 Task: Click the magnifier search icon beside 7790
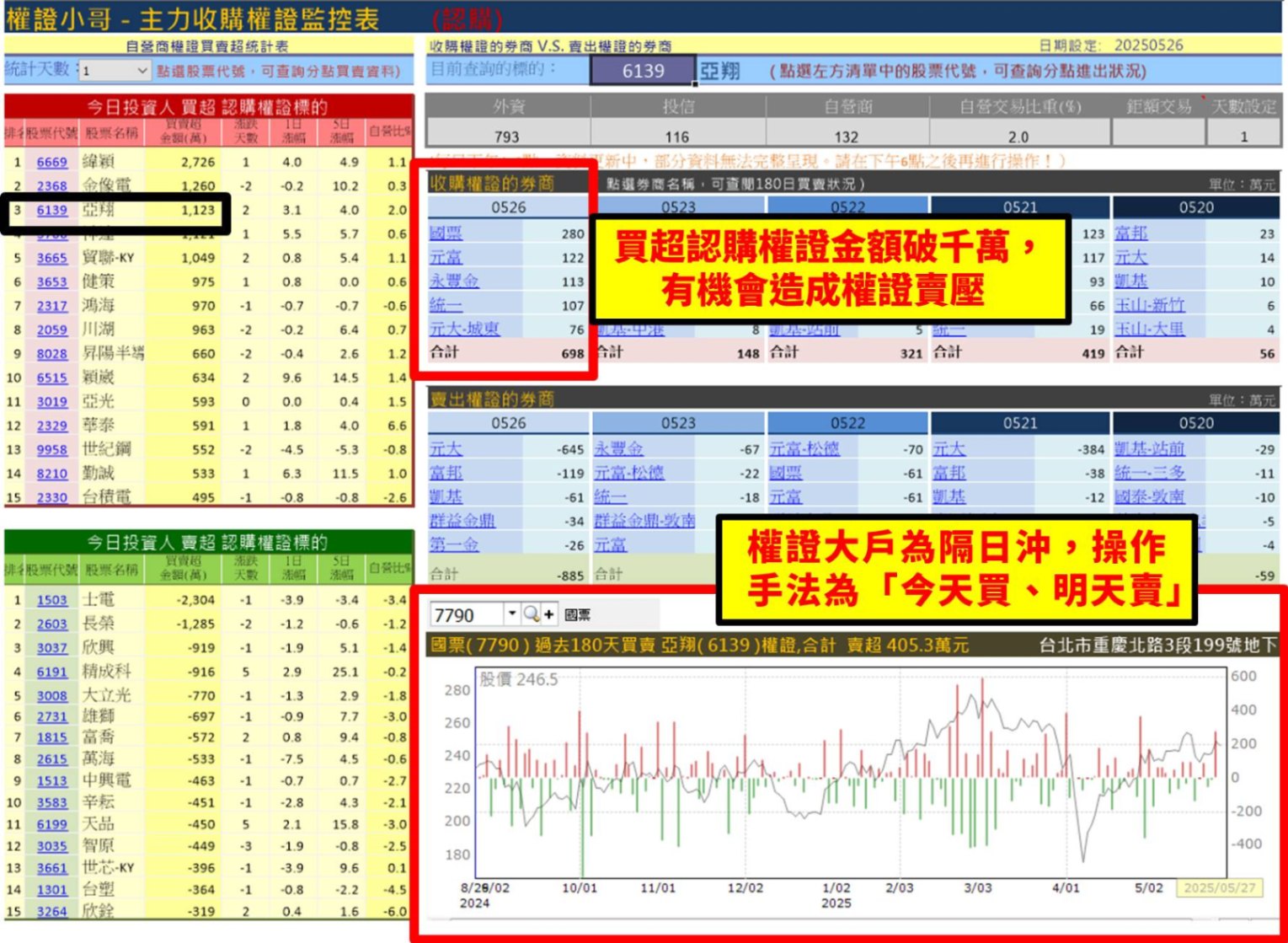531,614
